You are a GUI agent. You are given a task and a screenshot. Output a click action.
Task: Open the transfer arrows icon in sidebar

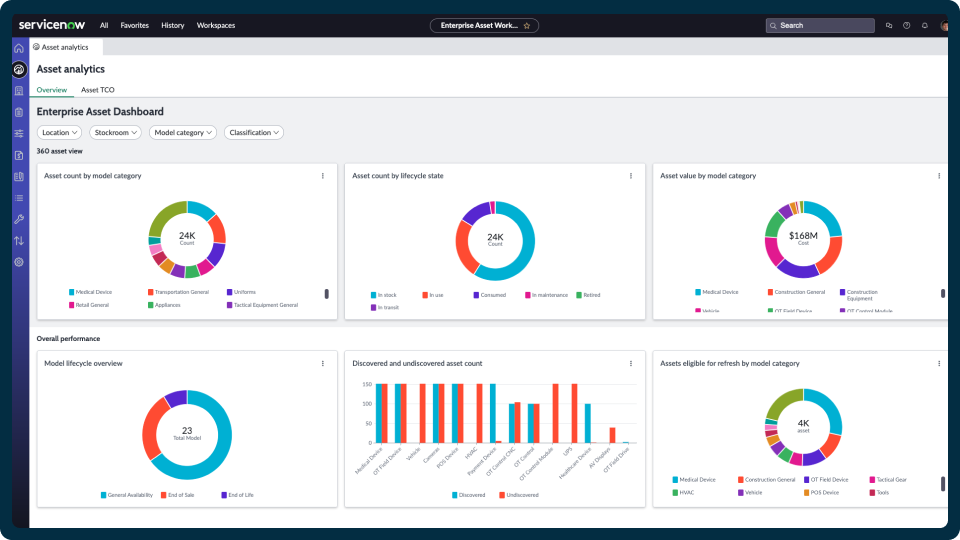tap(19, 241)
